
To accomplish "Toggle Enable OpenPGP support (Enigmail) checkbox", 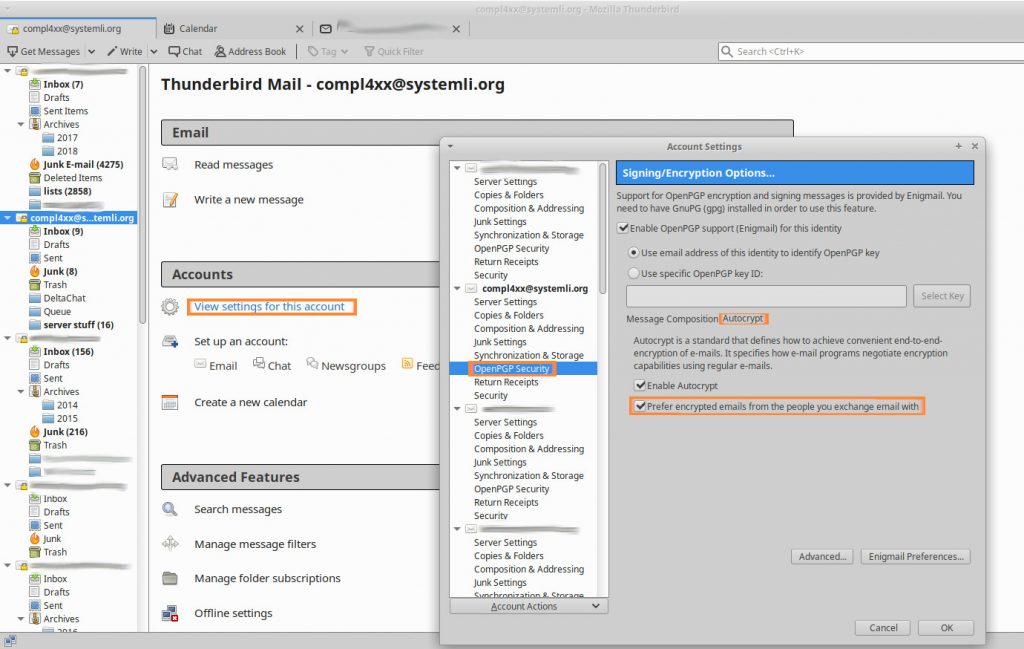I will (623, 228).
